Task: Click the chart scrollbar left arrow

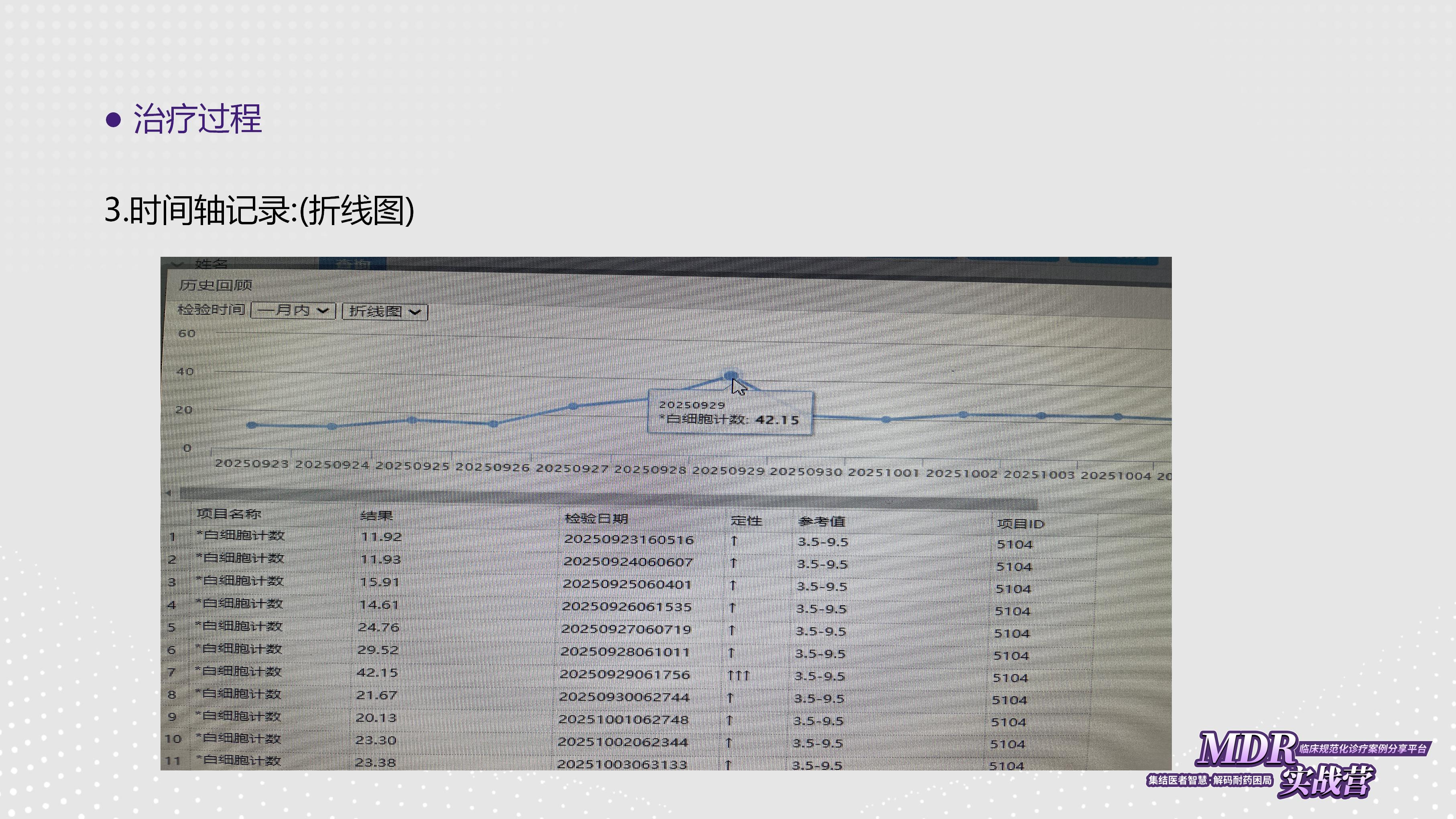Action: (169, 493)
